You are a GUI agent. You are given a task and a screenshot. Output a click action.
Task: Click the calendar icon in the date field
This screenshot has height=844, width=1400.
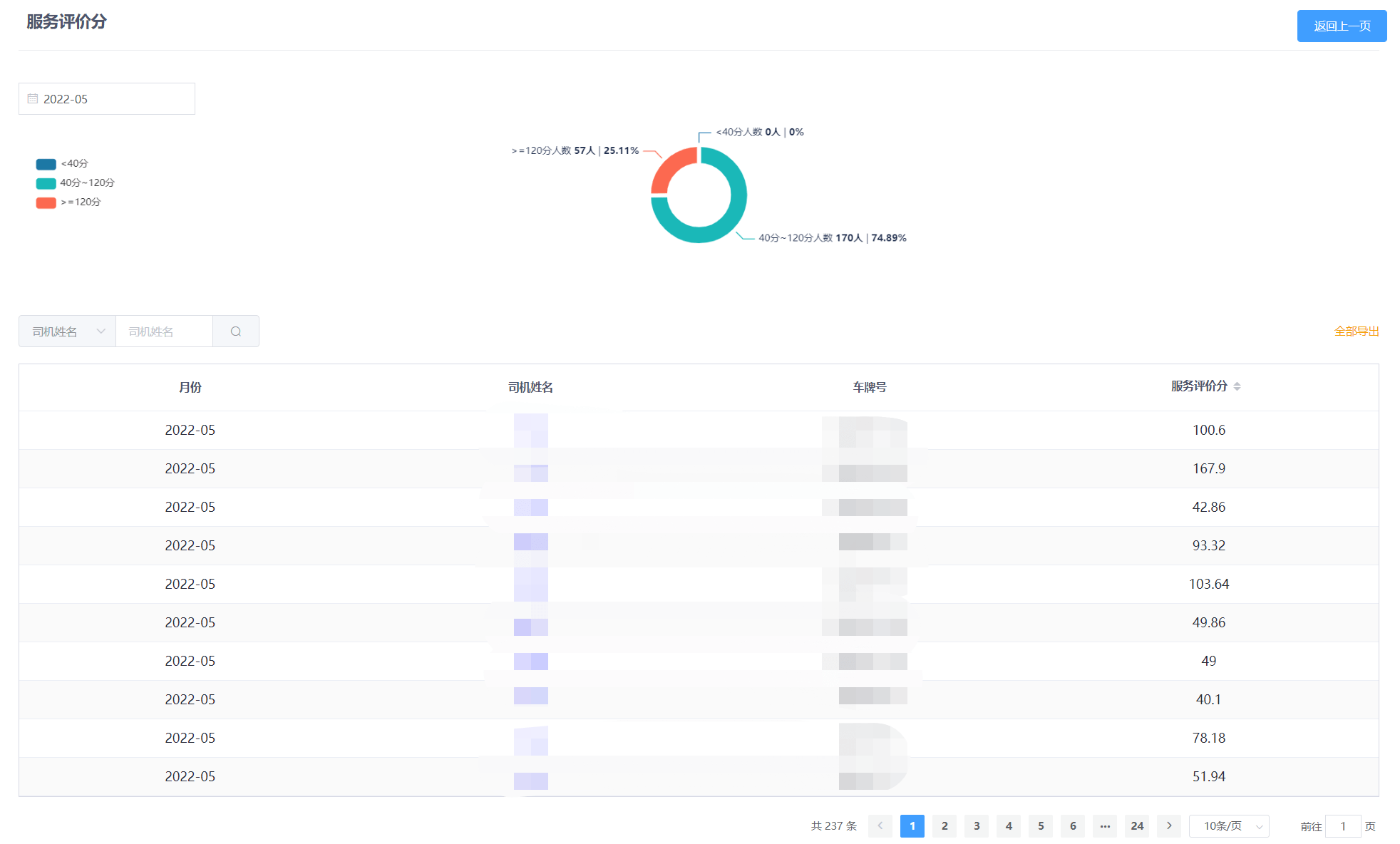(33, 99)
